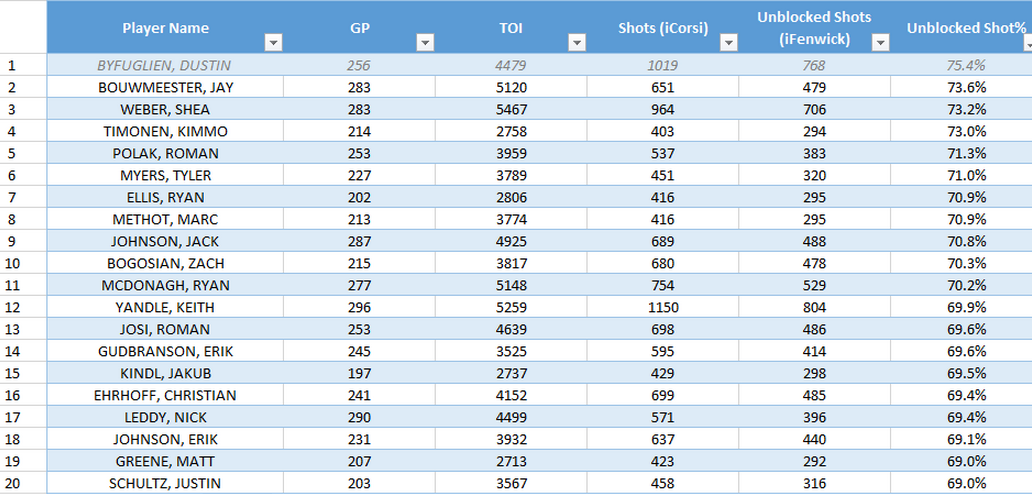This screenshot has width=1032, height=494.
Task: Click iFenwick value 804 cell
Action: (815, 307)
